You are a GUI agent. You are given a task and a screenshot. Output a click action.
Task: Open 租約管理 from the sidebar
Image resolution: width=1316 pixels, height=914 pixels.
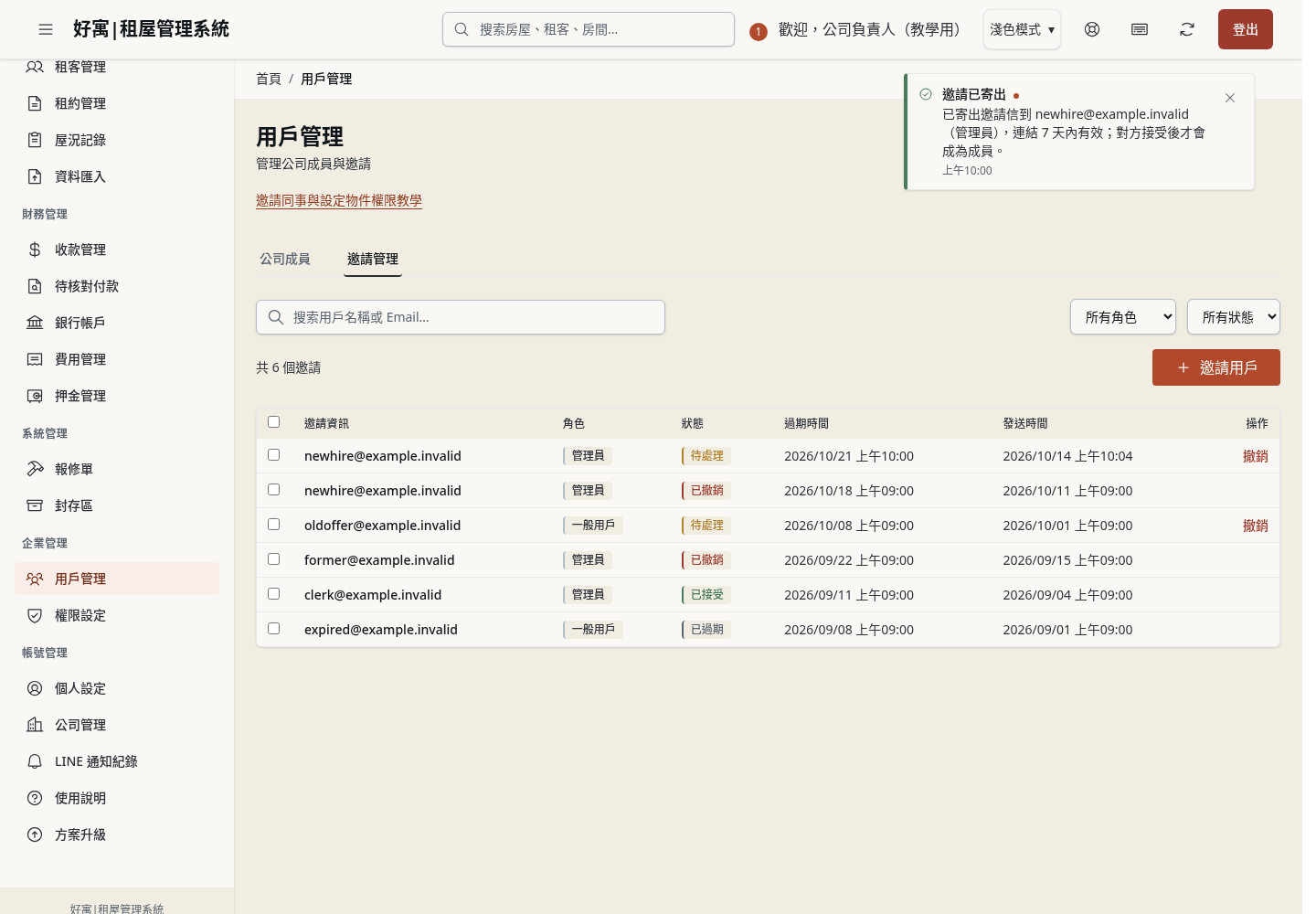point(117,103)
